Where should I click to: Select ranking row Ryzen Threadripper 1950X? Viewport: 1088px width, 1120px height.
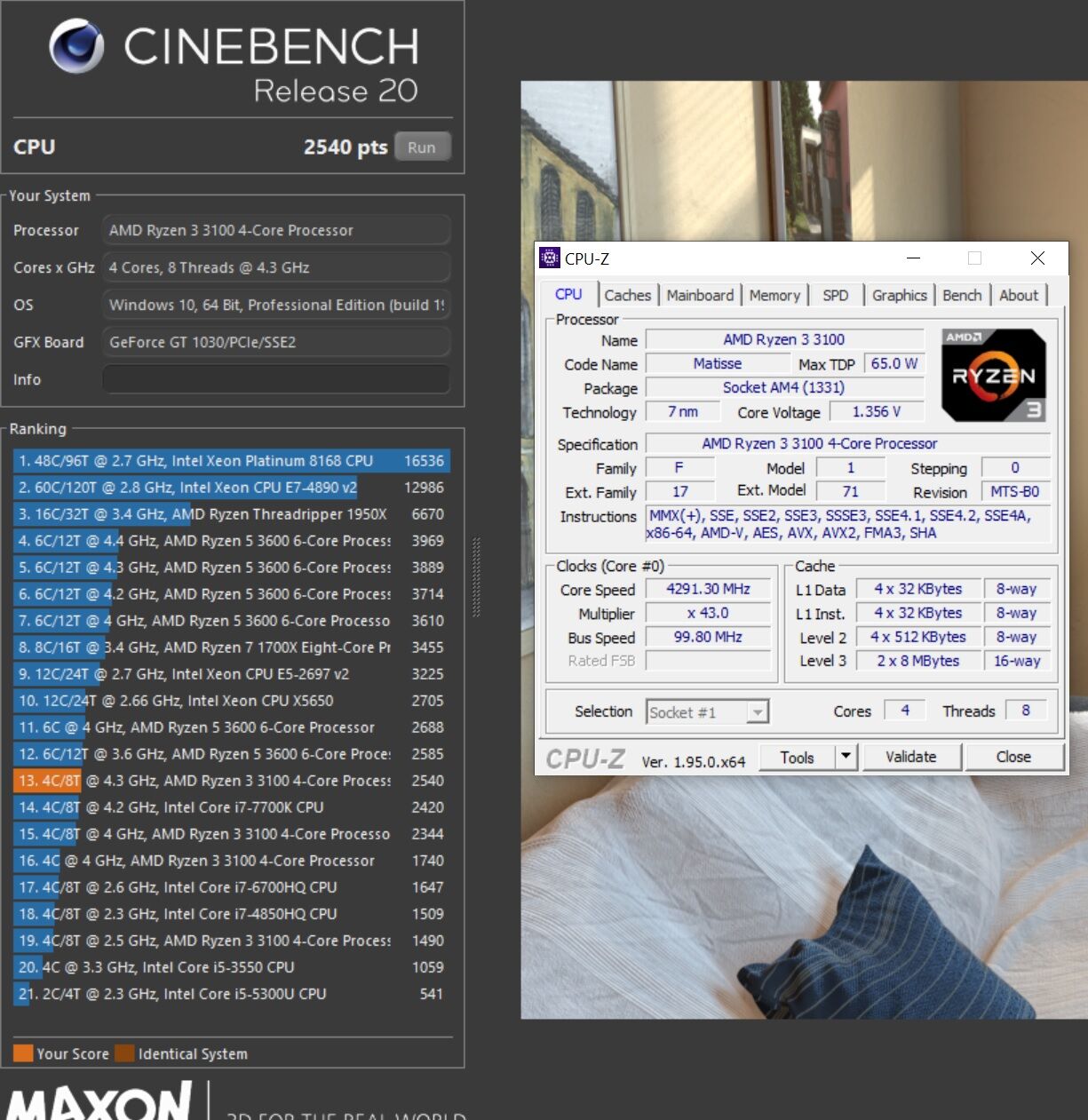tap(231, 514)
